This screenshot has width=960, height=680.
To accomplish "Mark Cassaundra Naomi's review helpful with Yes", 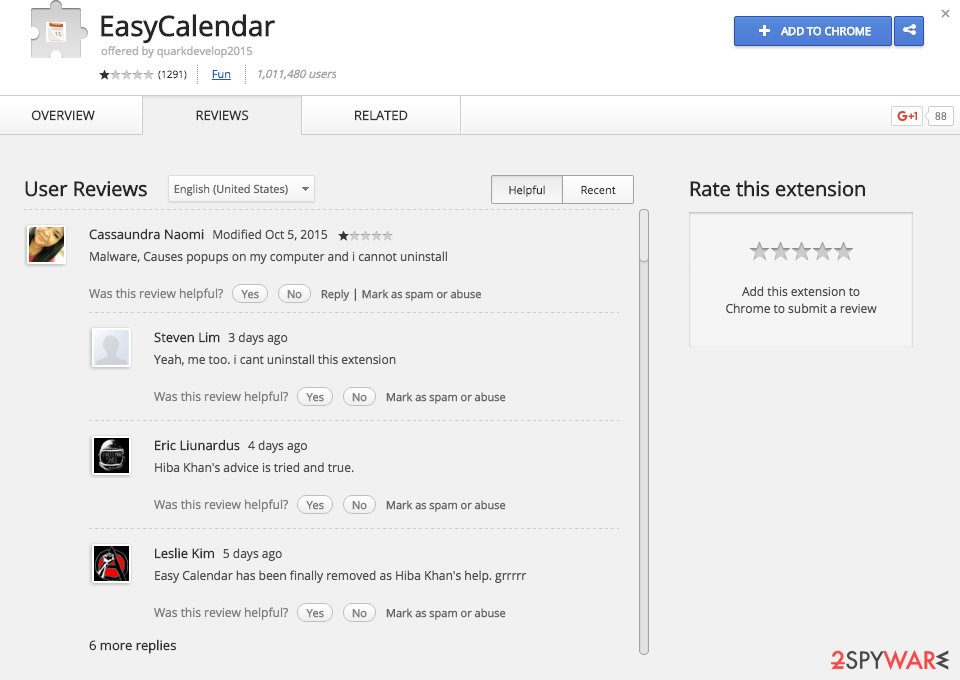I will coord(250,294).
